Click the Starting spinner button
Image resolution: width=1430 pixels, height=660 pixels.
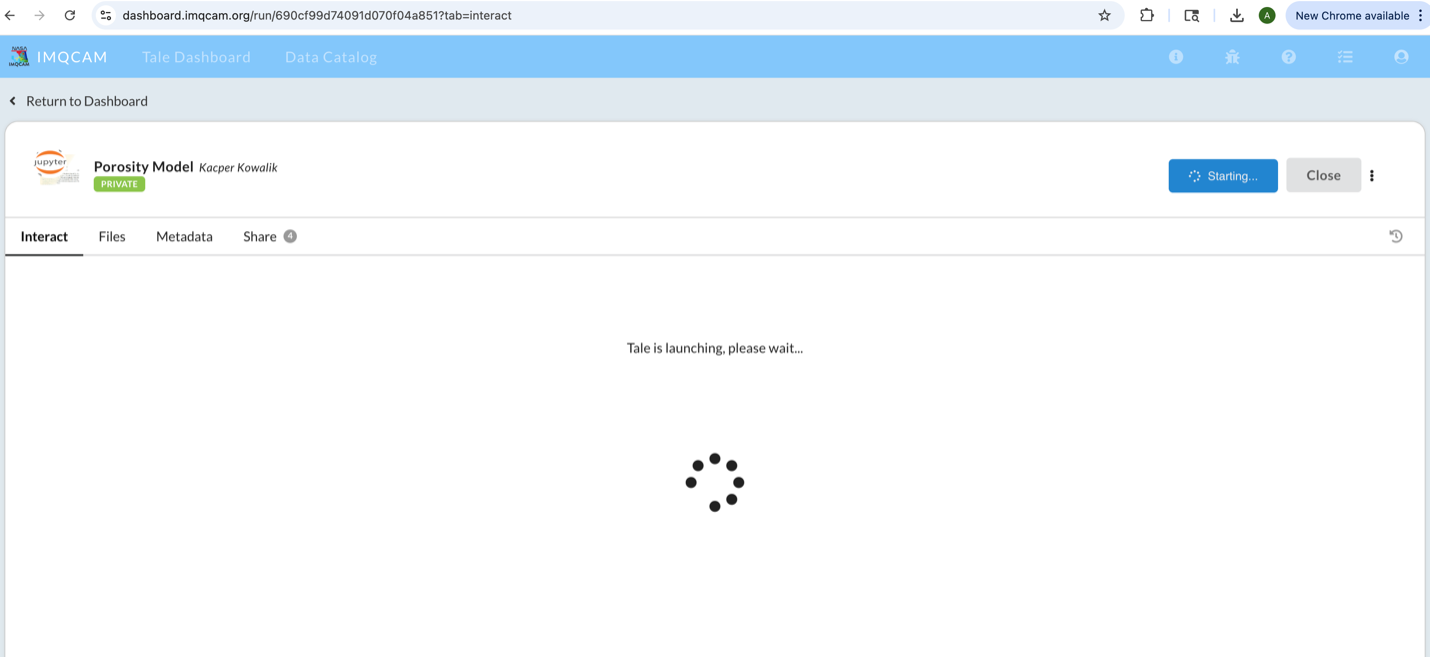coord(1223,175)
